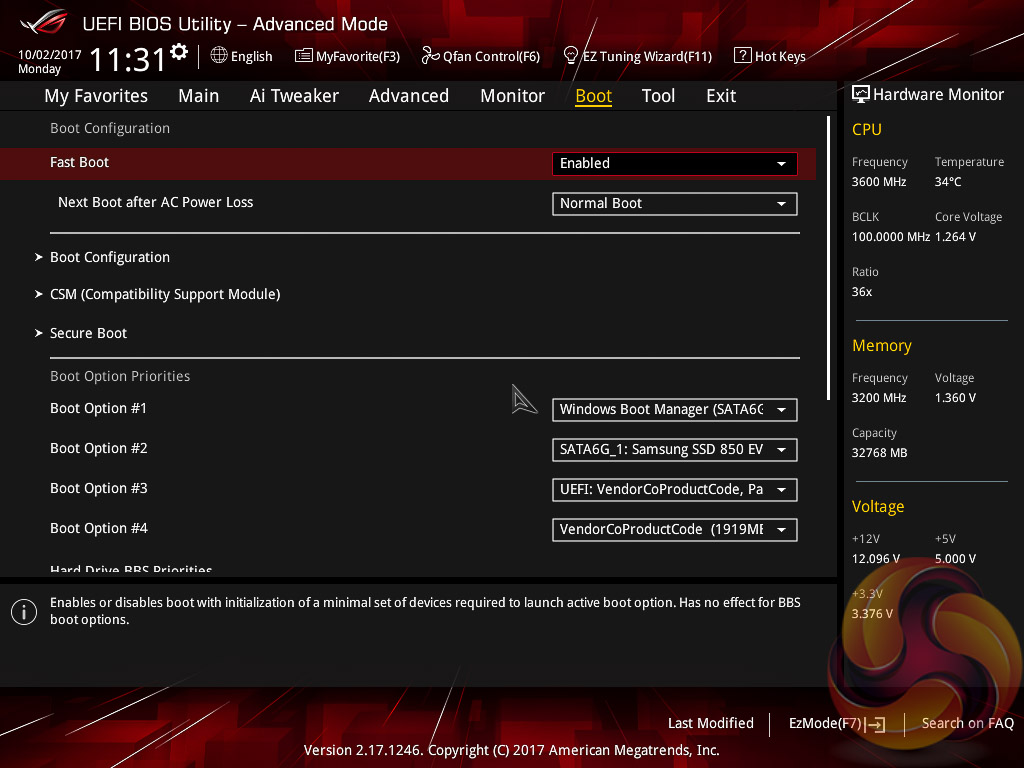Open MyFavorite(F3) list icon
Viewport: 1024px width, 768px height.
304,56
